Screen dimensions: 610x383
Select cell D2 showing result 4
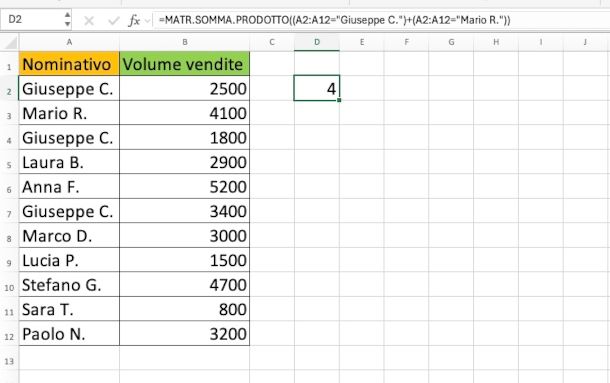tap(317, 88)
